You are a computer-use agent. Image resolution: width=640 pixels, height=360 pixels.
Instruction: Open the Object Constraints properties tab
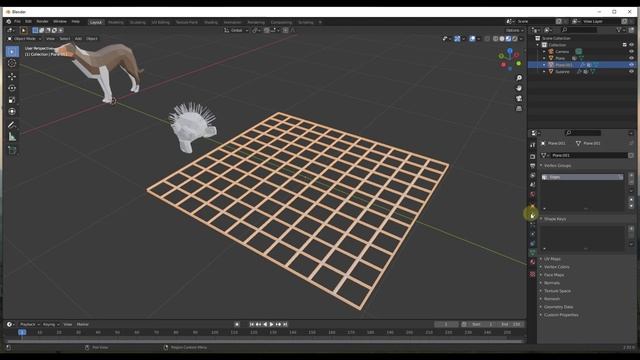coord(532,243)
